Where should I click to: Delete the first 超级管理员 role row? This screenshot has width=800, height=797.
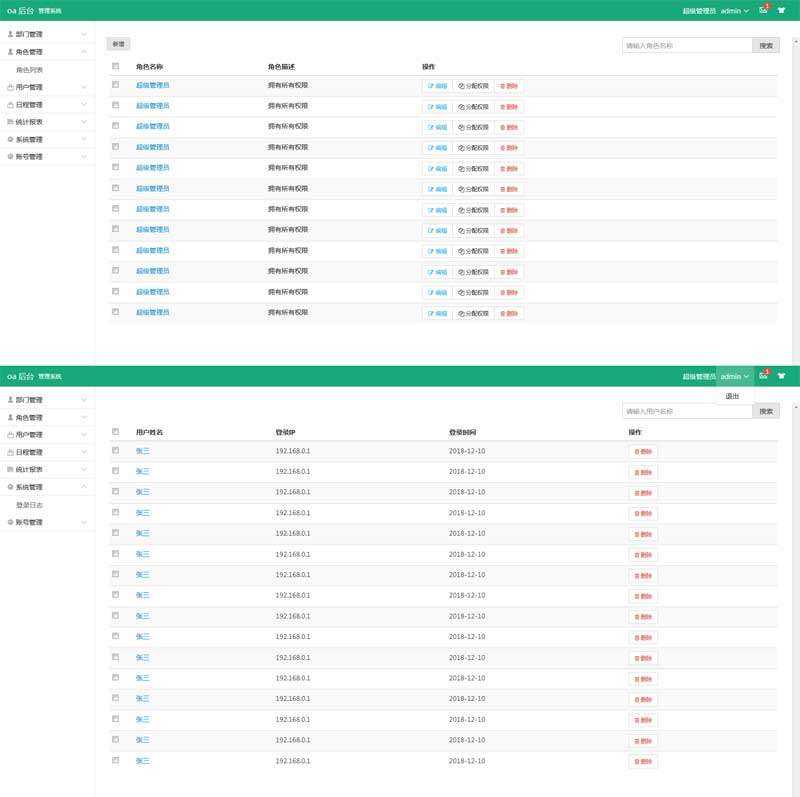[x=509, y=86]
